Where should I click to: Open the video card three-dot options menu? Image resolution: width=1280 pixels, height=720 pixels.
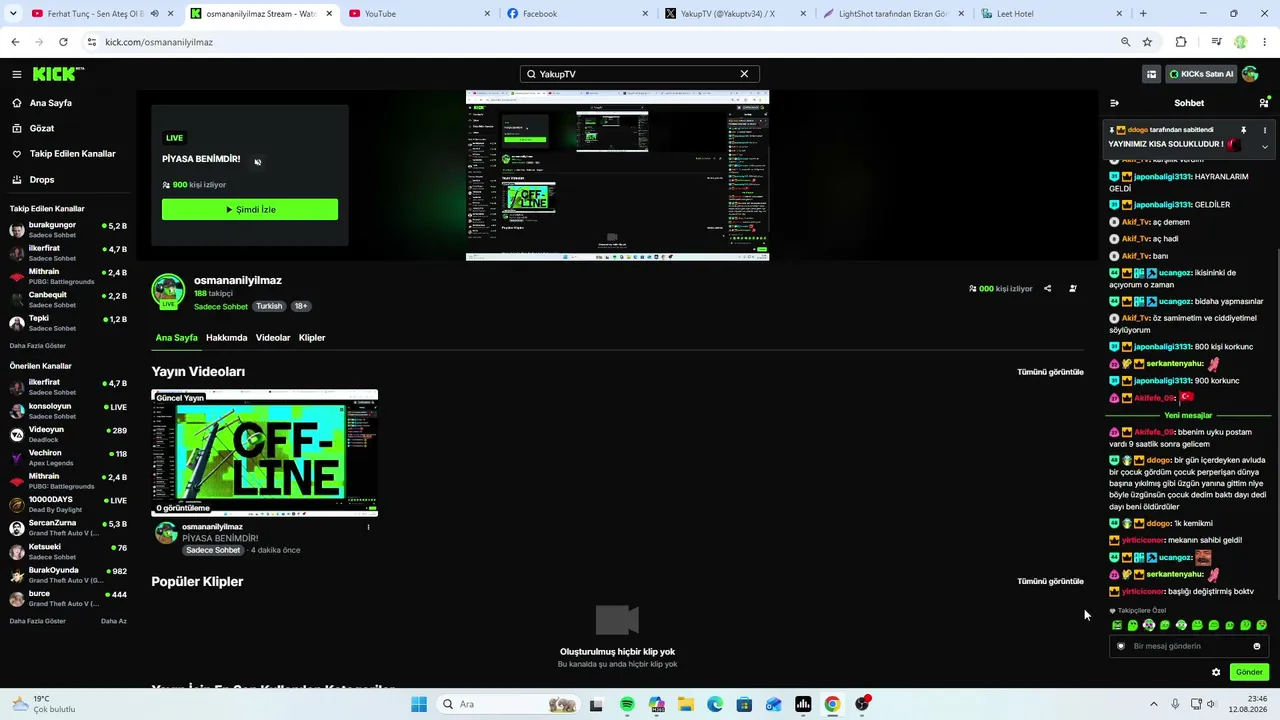pos(368,527)
